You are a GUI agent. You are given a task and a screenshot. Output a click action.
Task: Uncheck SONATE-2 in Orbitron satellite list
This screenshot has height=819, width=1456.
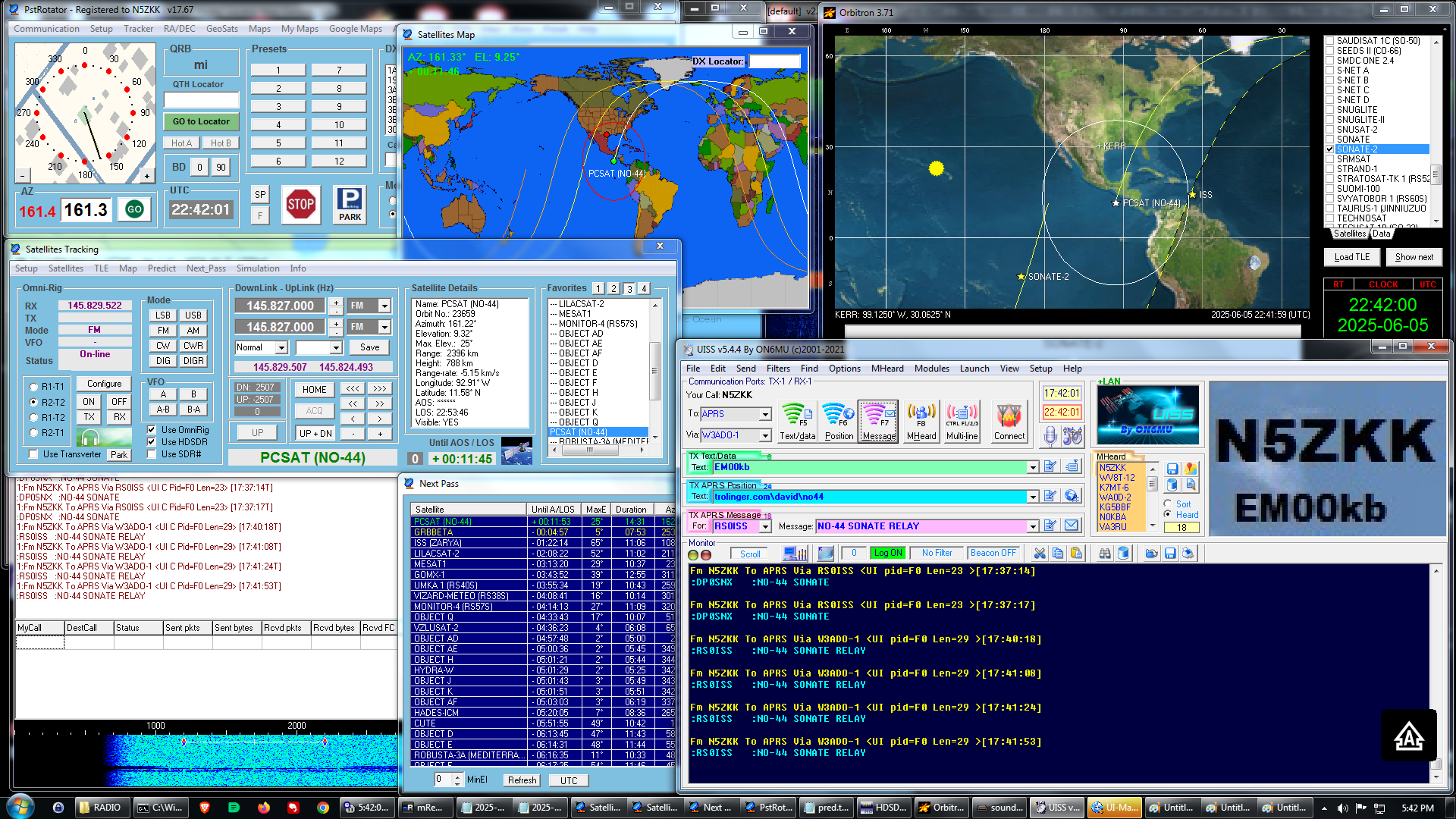1330,149
